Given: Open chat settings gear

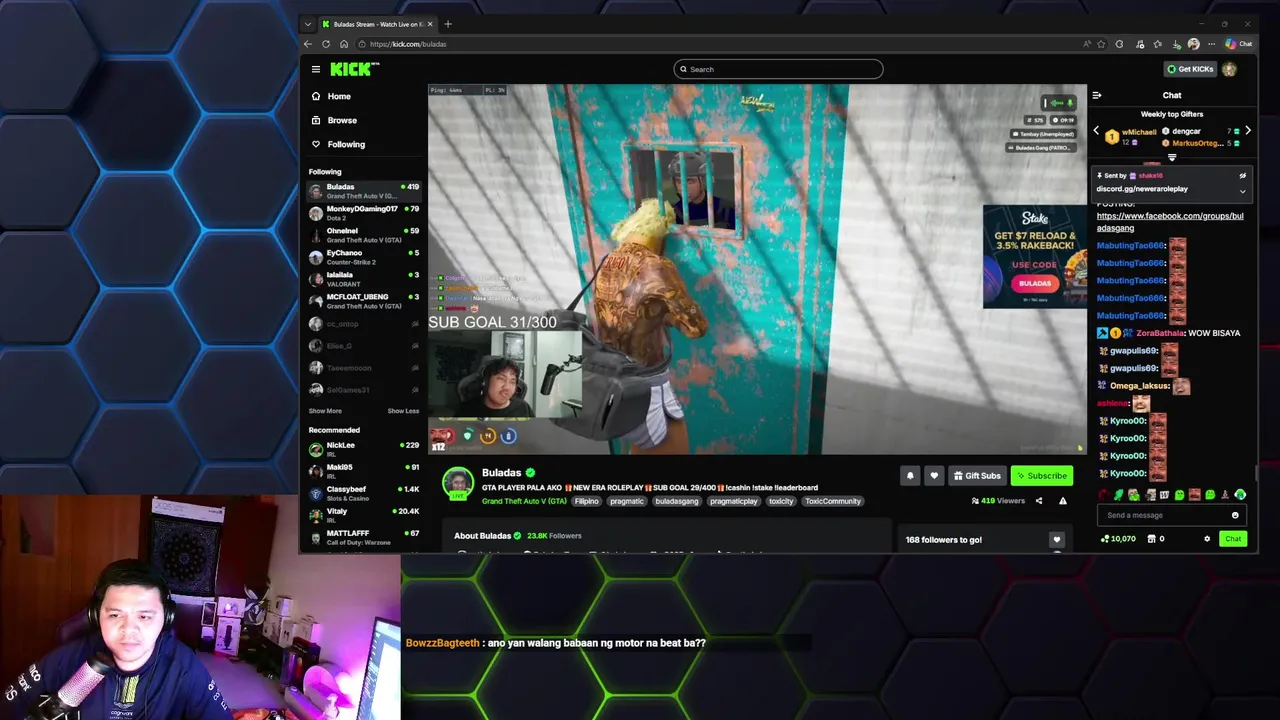Looking at the screenshot, I should click(x=1207, y=539).
